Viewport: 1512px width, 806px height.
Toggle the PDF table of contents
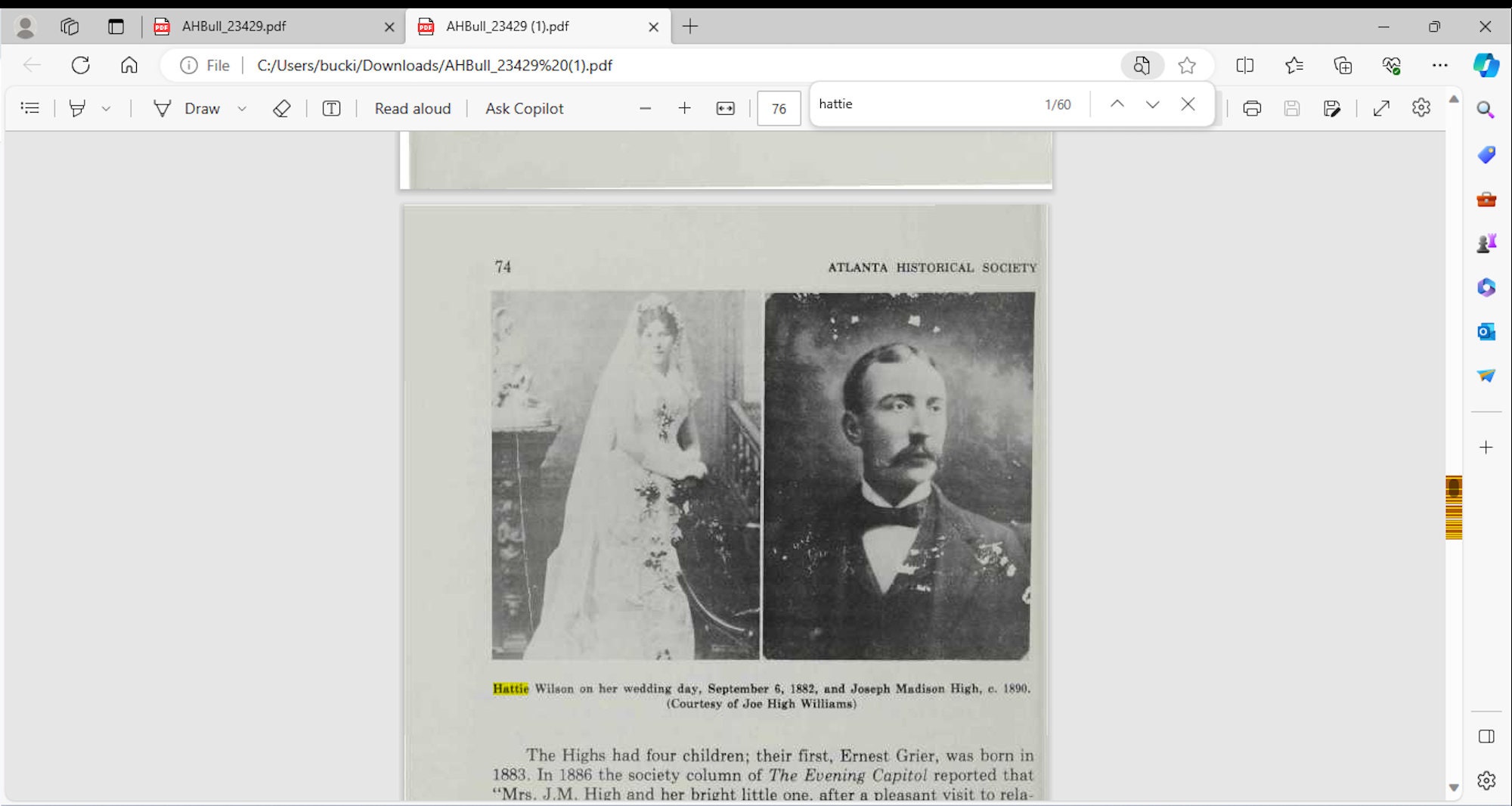[30, 108]
